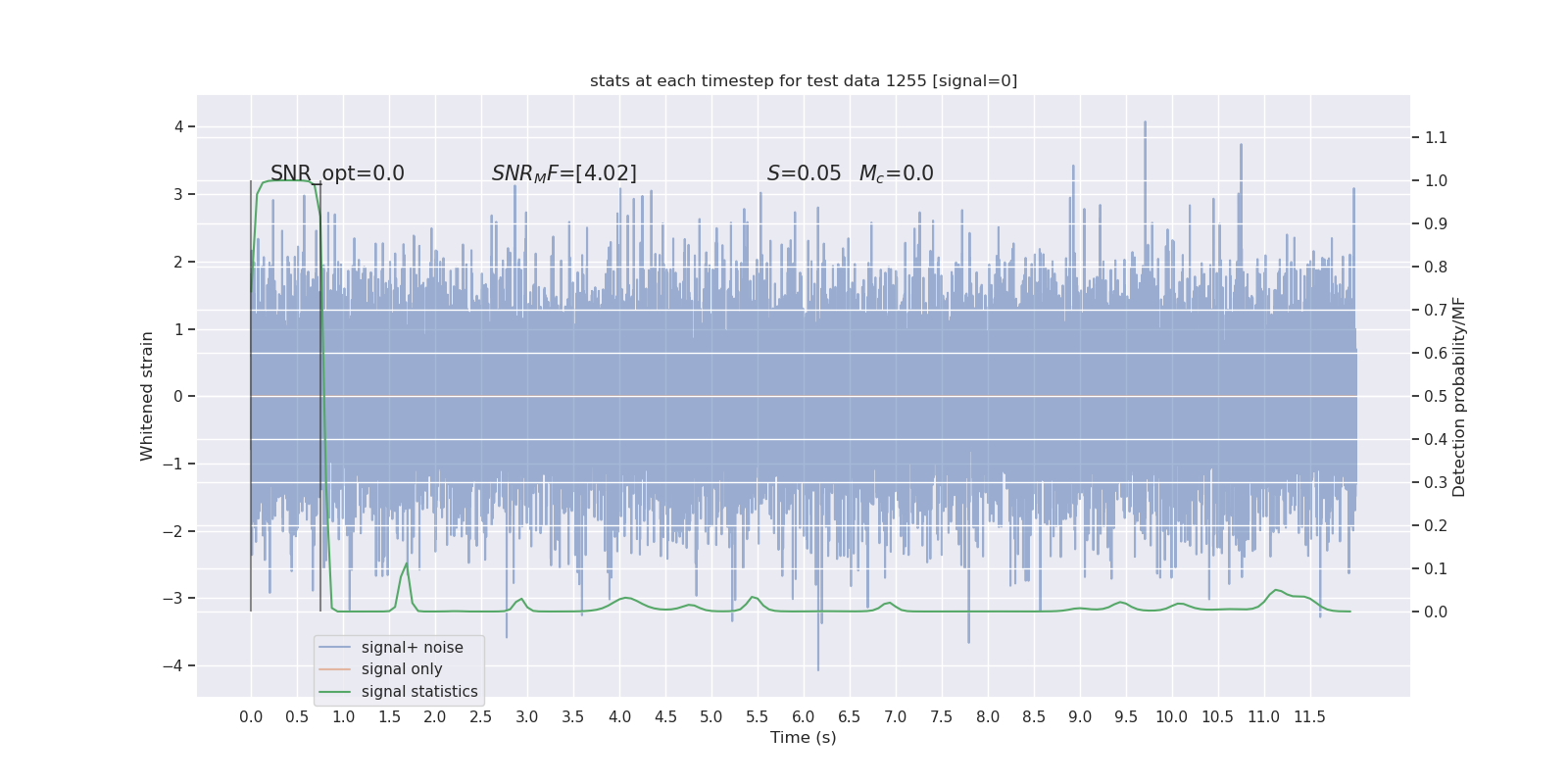
Task: Click left y-axis tick label −4
Action: coord(172,666)
